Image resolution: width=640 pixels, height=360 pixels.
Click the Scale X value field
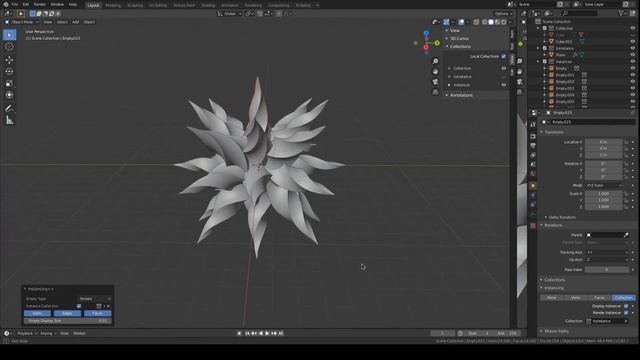[603, 193]
